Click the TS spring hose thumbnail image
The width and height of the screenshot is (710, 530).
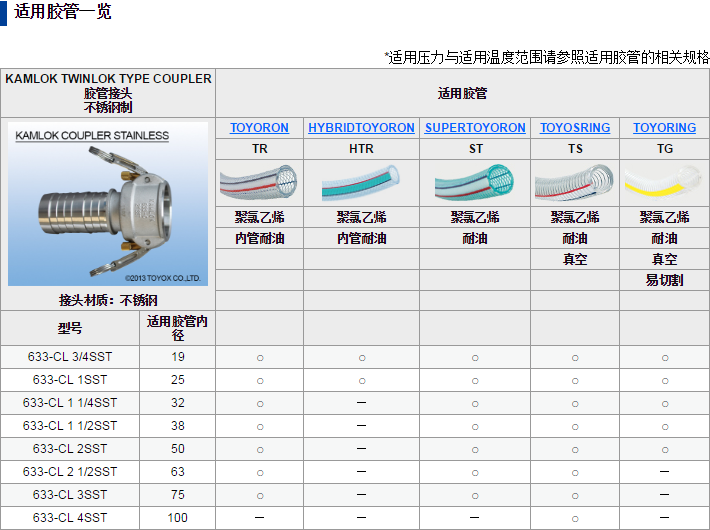575,183
